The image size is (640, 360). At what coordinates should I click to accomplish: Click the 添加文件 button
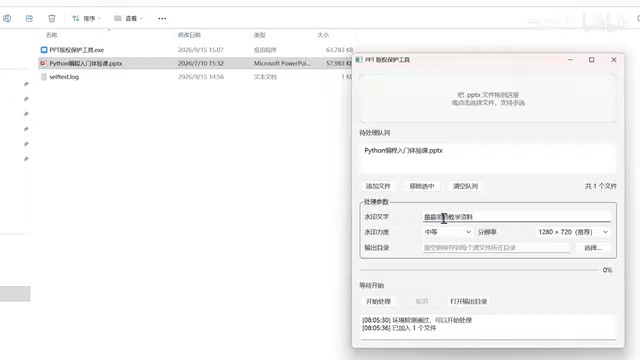[x=378, y=186]
